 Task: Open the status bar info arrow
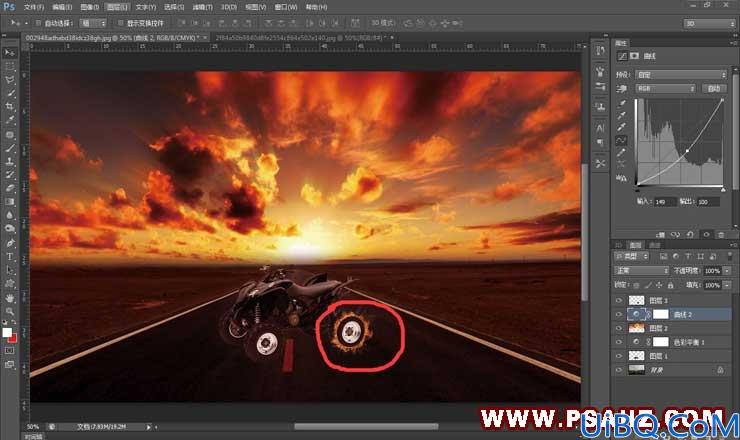pos(148,427)
